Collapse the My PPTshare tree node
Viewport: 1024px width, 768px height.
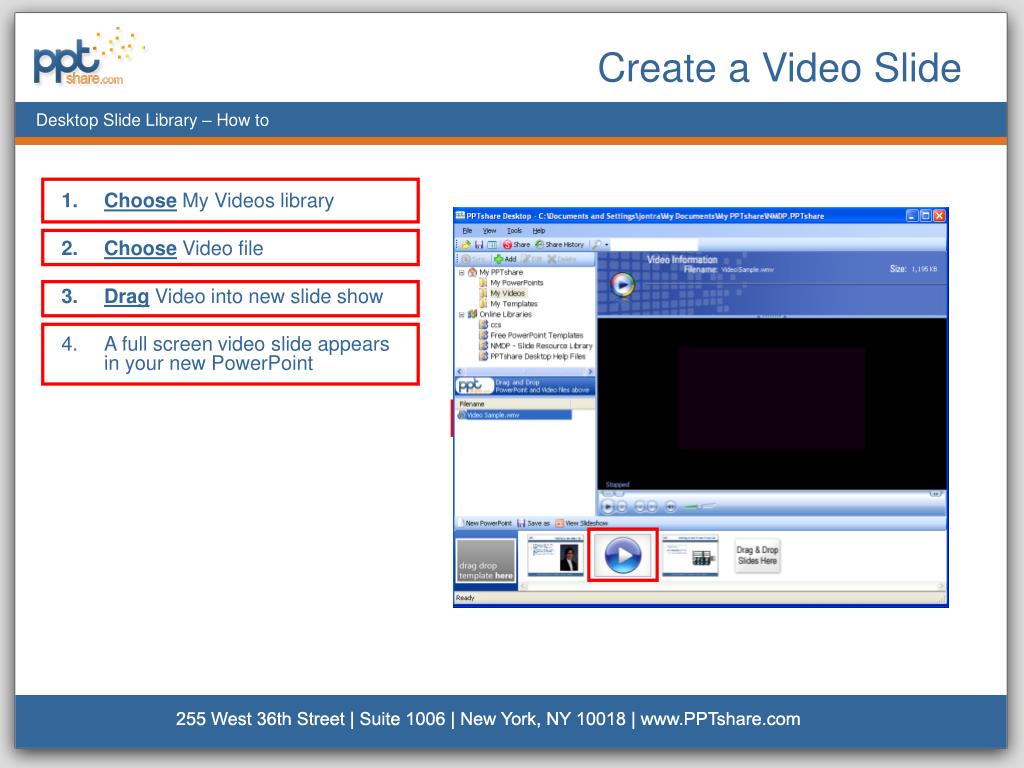click(461, 272)
